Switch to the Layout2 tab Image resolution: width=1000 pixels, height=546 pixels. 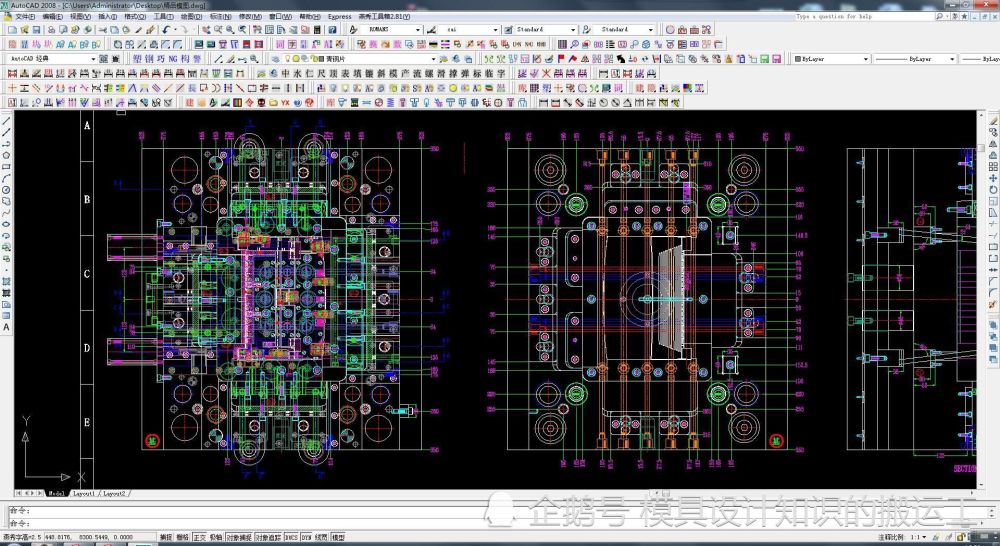[x=115, y=494]
